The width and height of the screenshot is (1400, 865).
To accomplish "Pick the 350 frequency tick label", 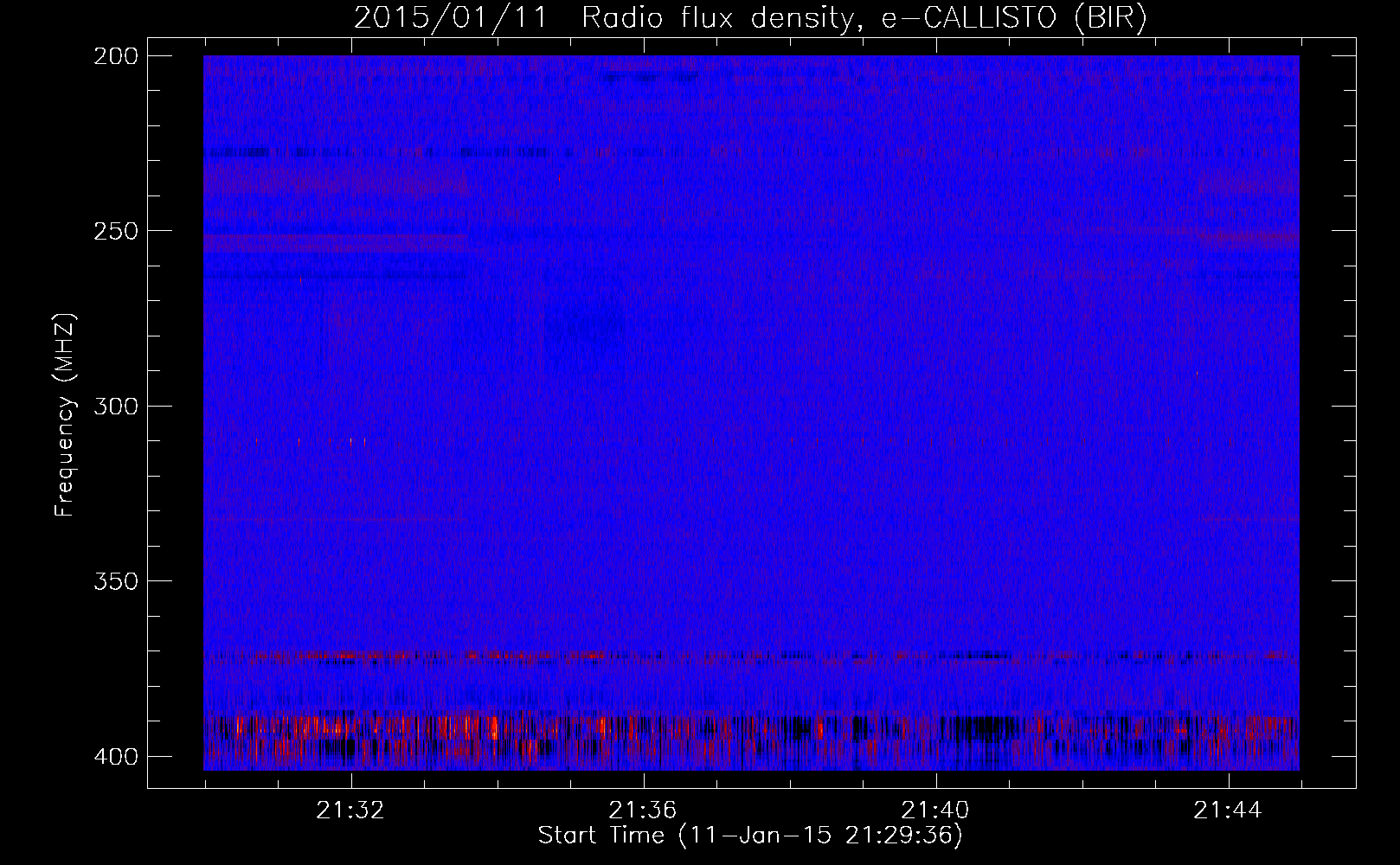I will pos(115,580).
